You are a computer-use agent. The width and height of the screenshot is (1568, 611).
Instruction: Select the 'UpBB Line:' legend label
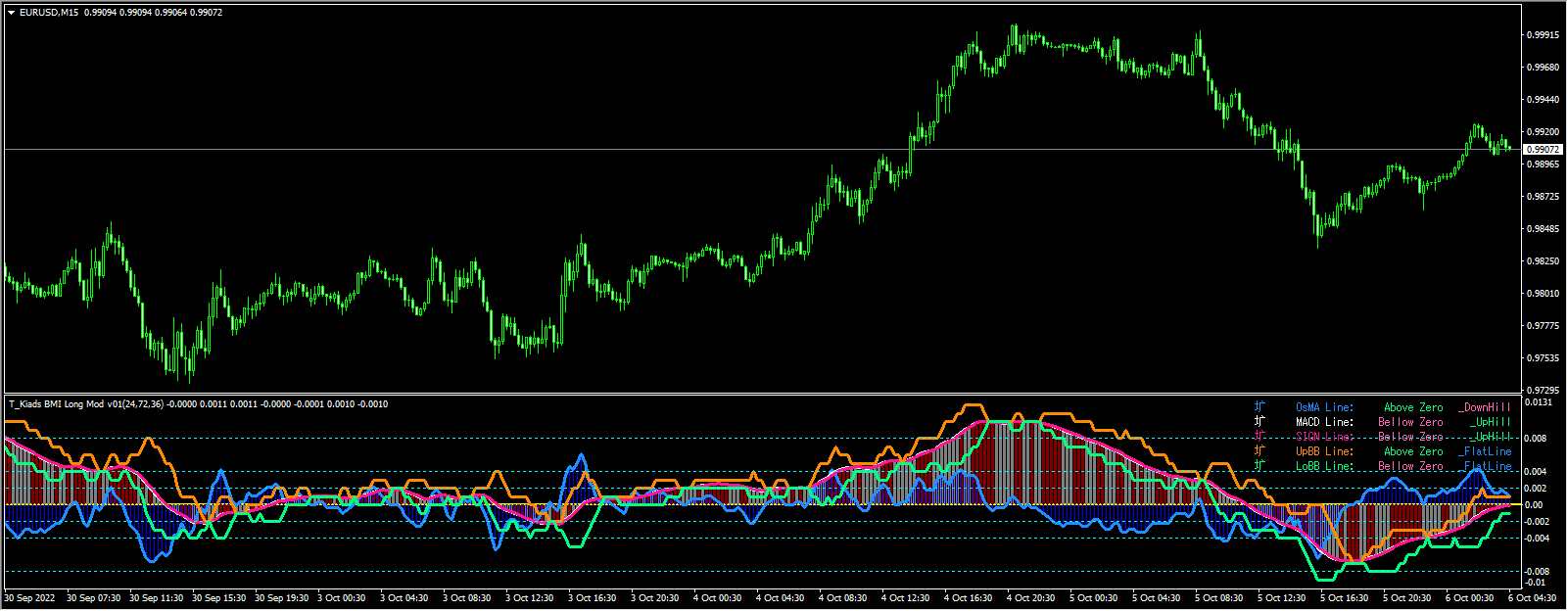(1324, 451)
